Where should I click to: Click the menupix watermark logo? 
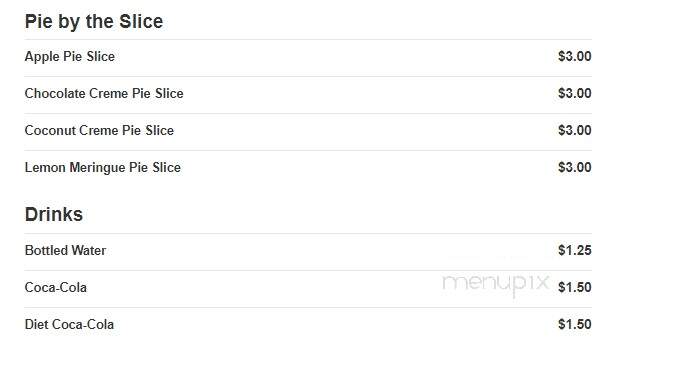click(496, 284)
